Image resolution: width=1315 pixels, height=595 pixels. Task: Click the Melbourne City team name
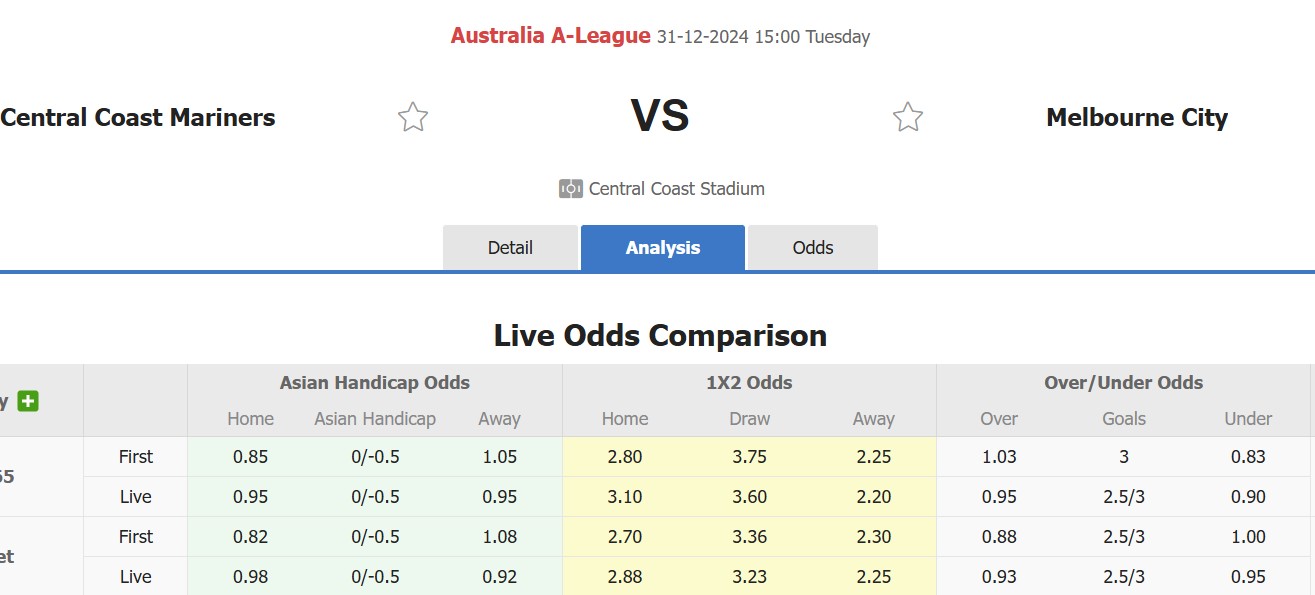[x=1136, y=117]
